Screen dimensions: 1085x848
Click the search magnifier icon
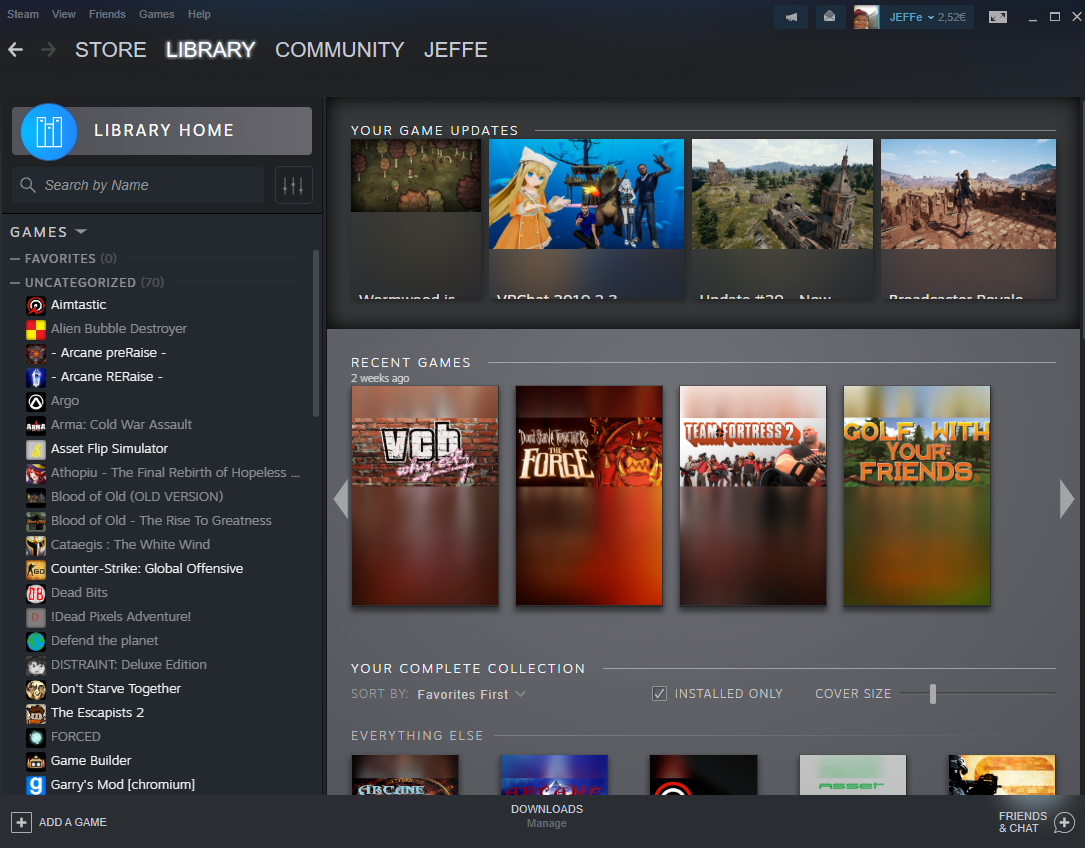(28, 185)
